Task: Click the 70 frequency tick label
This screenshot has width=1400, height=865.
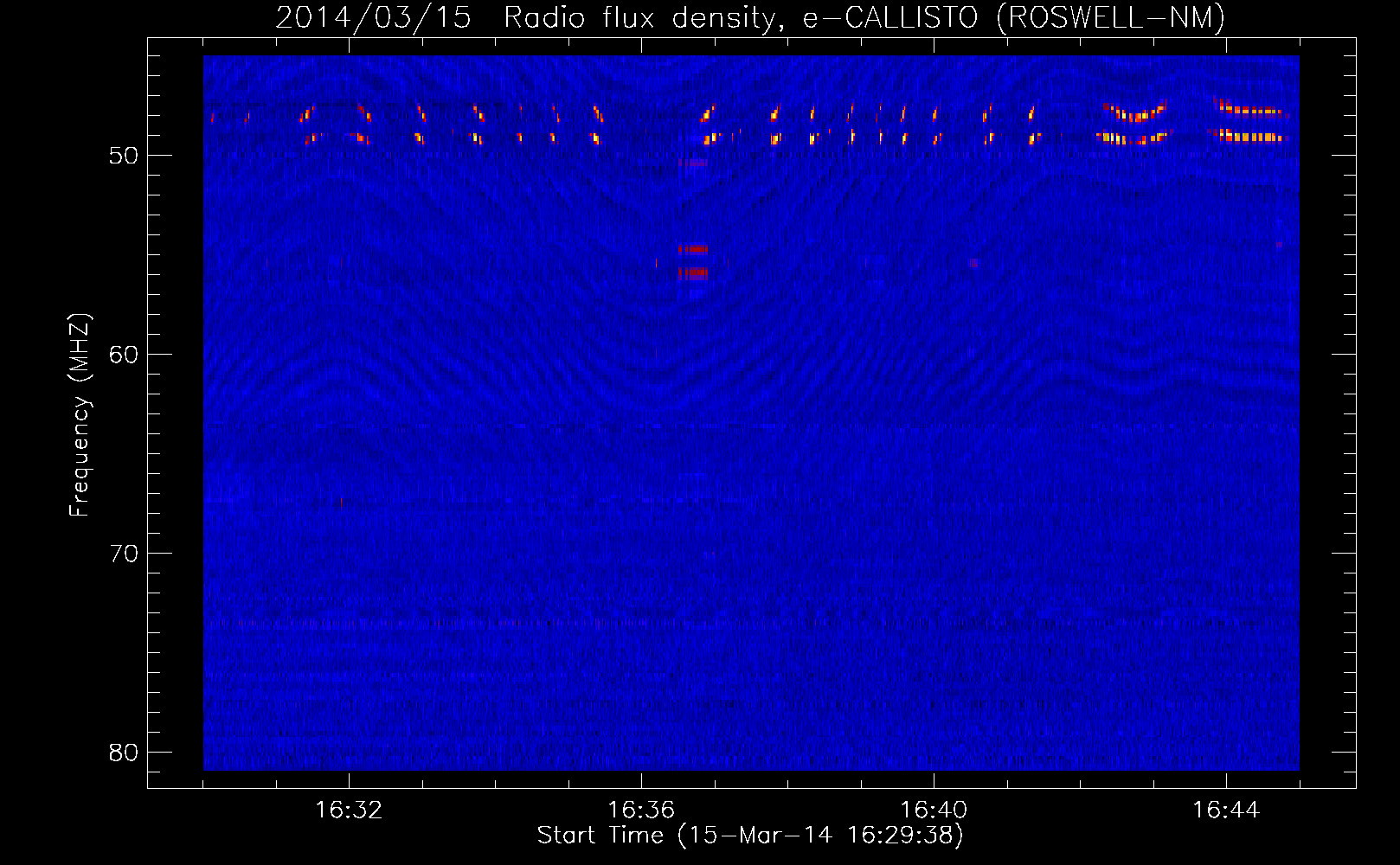Action: [123, 554]
